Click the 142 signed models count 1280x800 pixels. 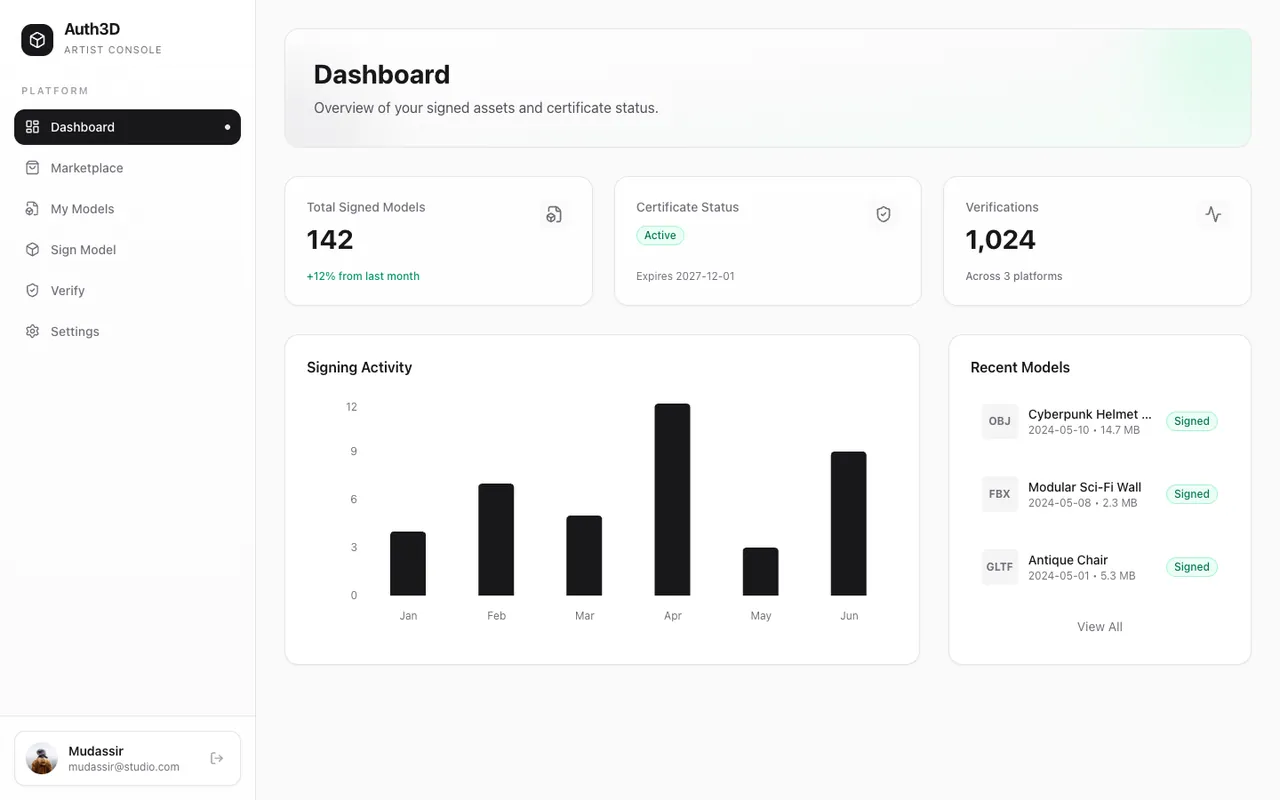(x=330, y=240)
